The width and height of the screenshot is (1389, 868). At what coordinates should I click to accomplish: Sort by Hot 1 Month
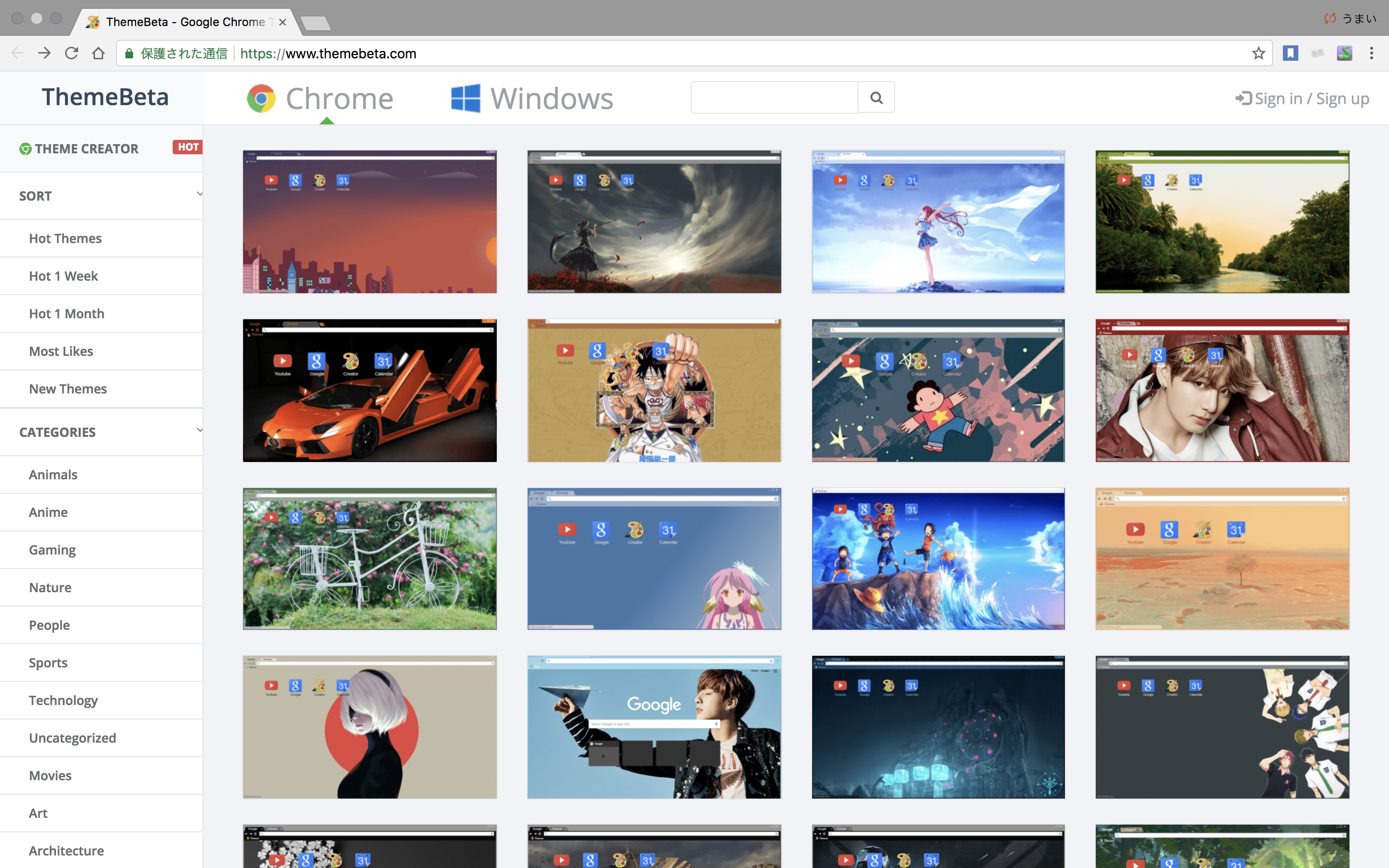[67, 313]
